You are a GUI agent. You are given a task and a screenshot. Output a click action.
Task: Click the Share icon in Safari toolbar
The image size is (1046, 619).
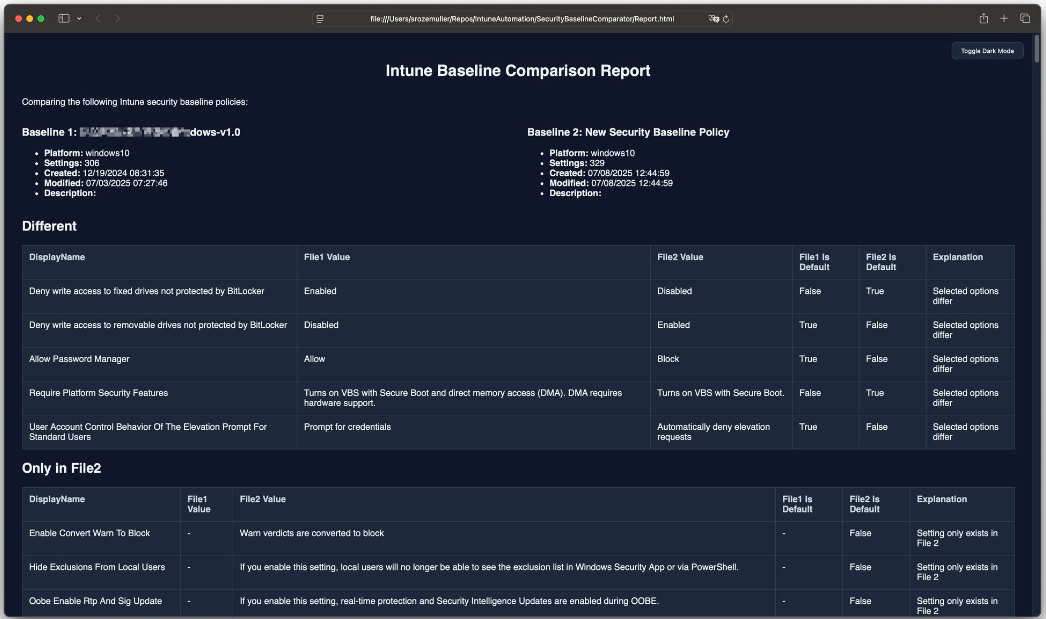984,18
